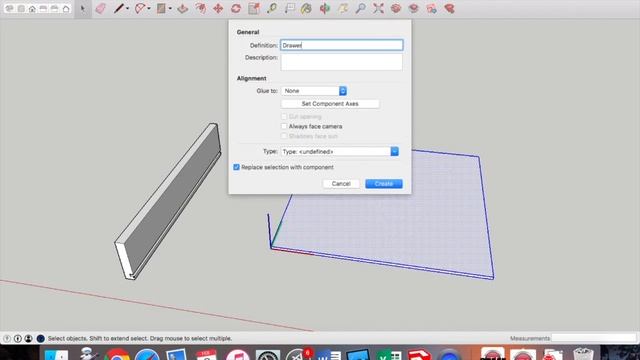640x360 pixels.
Task: Expand the Shape tool dropdown arrow
Action: tap(170, 9)
